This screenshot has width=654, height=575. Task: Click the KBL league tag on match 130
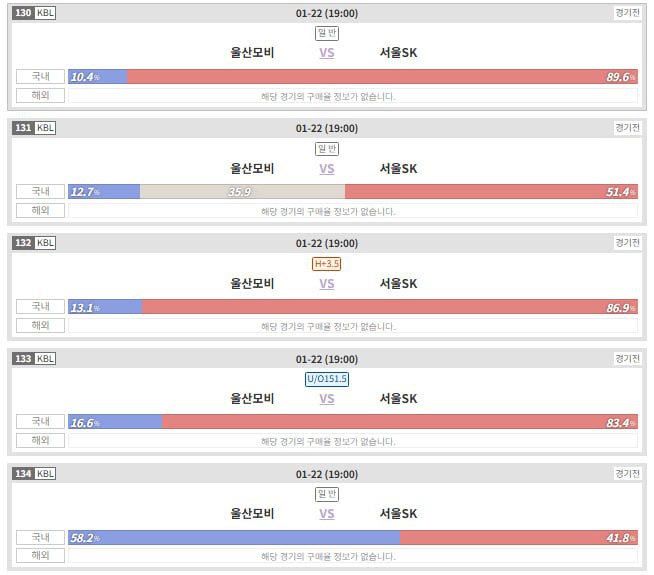[x=46, y=13]
